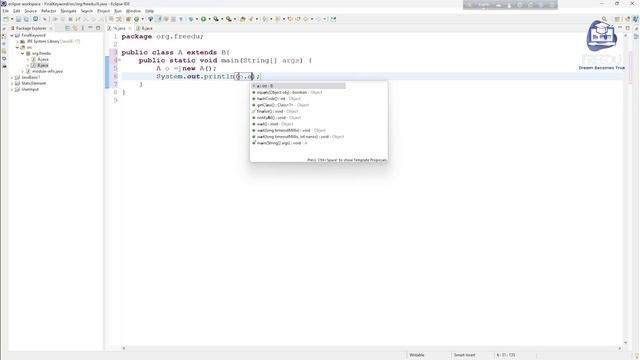Expand the JavaBasic1 project node
The width and height of the screenshot is (640, 360).
pyautogui.click(x=12, y=77)
